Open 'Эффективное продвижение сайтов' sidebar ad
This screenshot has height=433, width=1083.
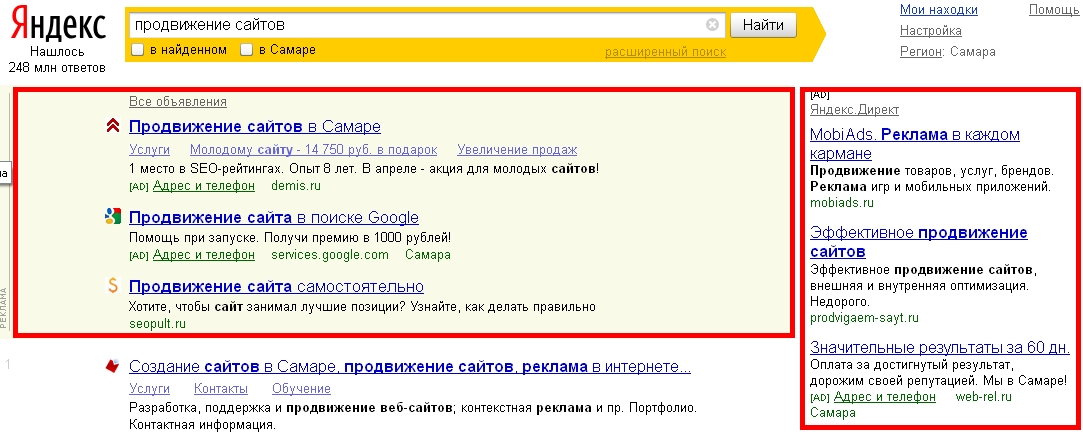[x=919, y=242]
